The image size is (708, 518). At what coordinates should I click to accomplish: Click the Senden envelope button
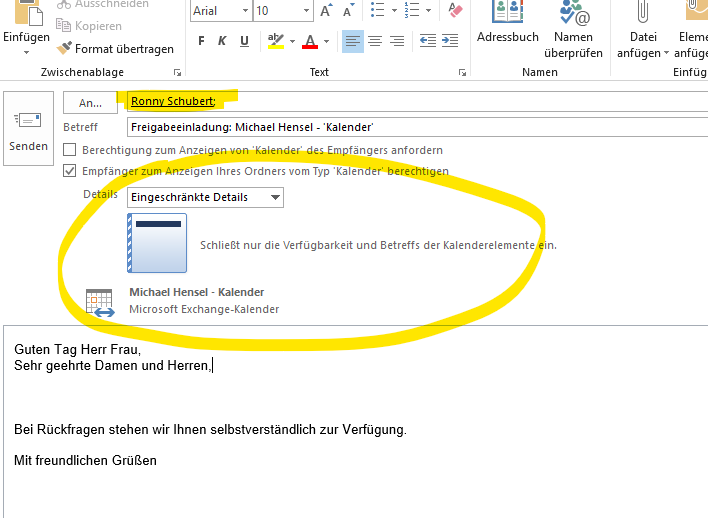pyautogui.click(x=28, y=130)
